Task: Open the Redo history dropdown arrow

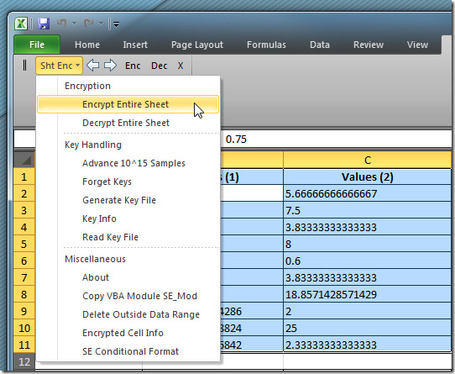Action: pyautogui.click(x=101, y=23)
